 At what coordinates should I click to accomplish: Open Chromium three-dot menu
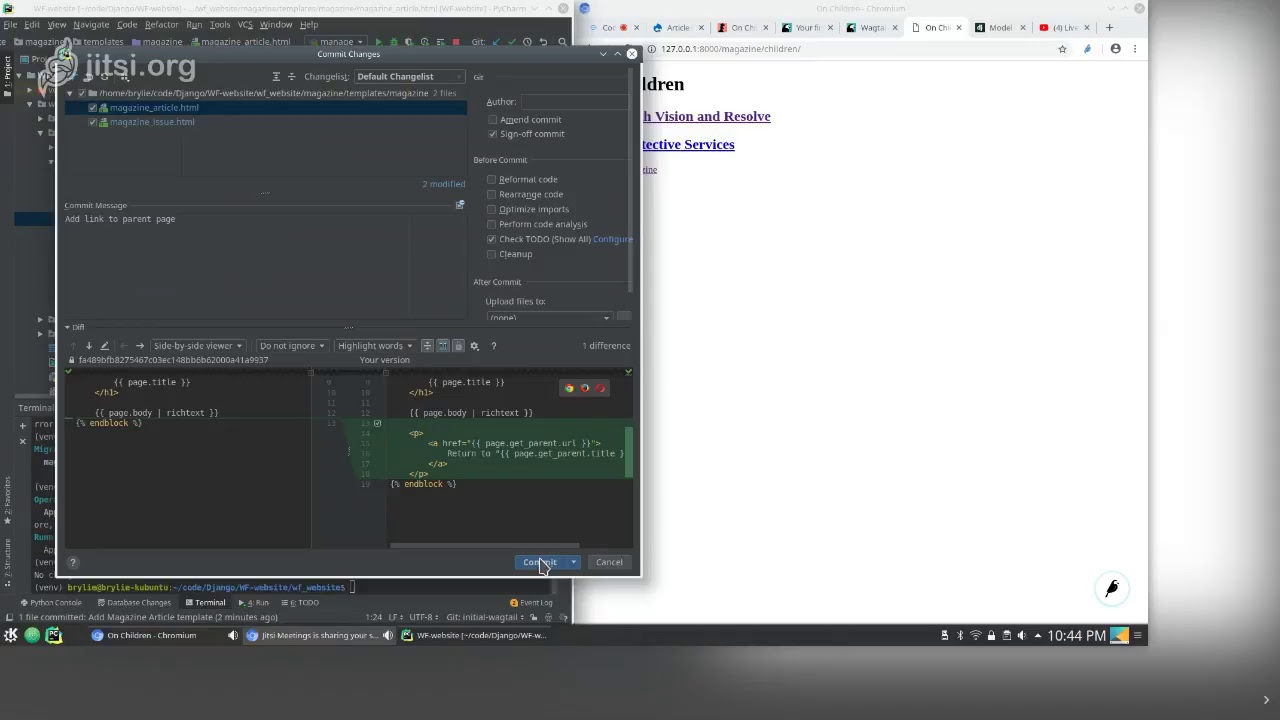(1135, 49)
